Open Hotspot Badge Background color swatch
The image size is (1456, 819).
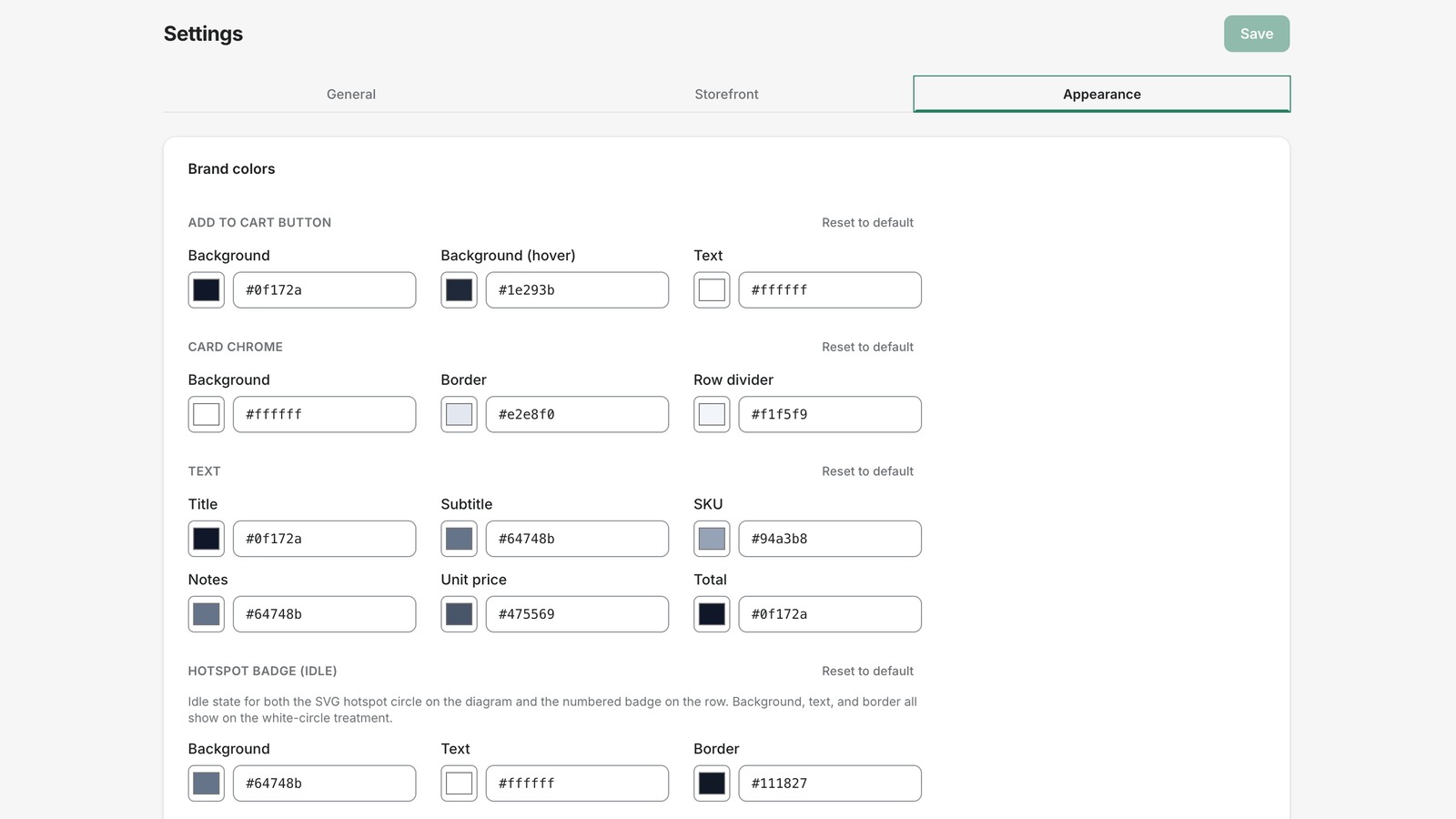[207, 784]
